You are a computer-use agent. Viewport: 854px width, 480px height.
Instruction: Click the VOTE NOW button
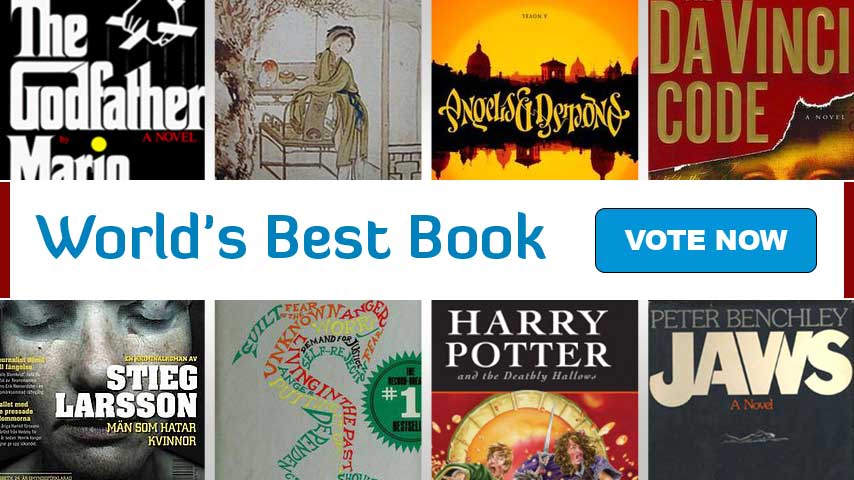click(706, 240)
